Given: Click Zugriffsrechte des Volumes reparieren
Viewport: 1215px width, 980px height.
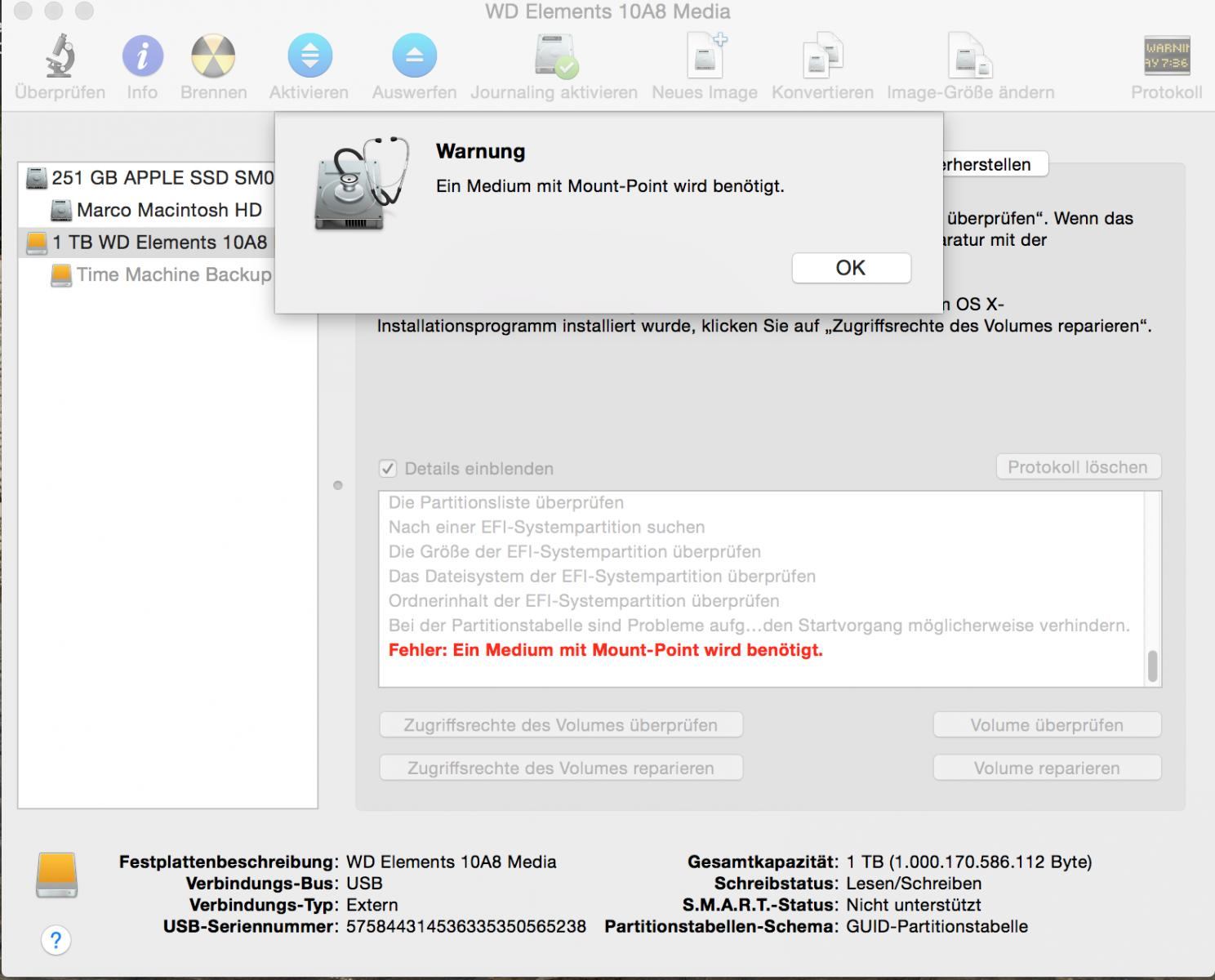Looking at the screenshot, I should point(561,768).
